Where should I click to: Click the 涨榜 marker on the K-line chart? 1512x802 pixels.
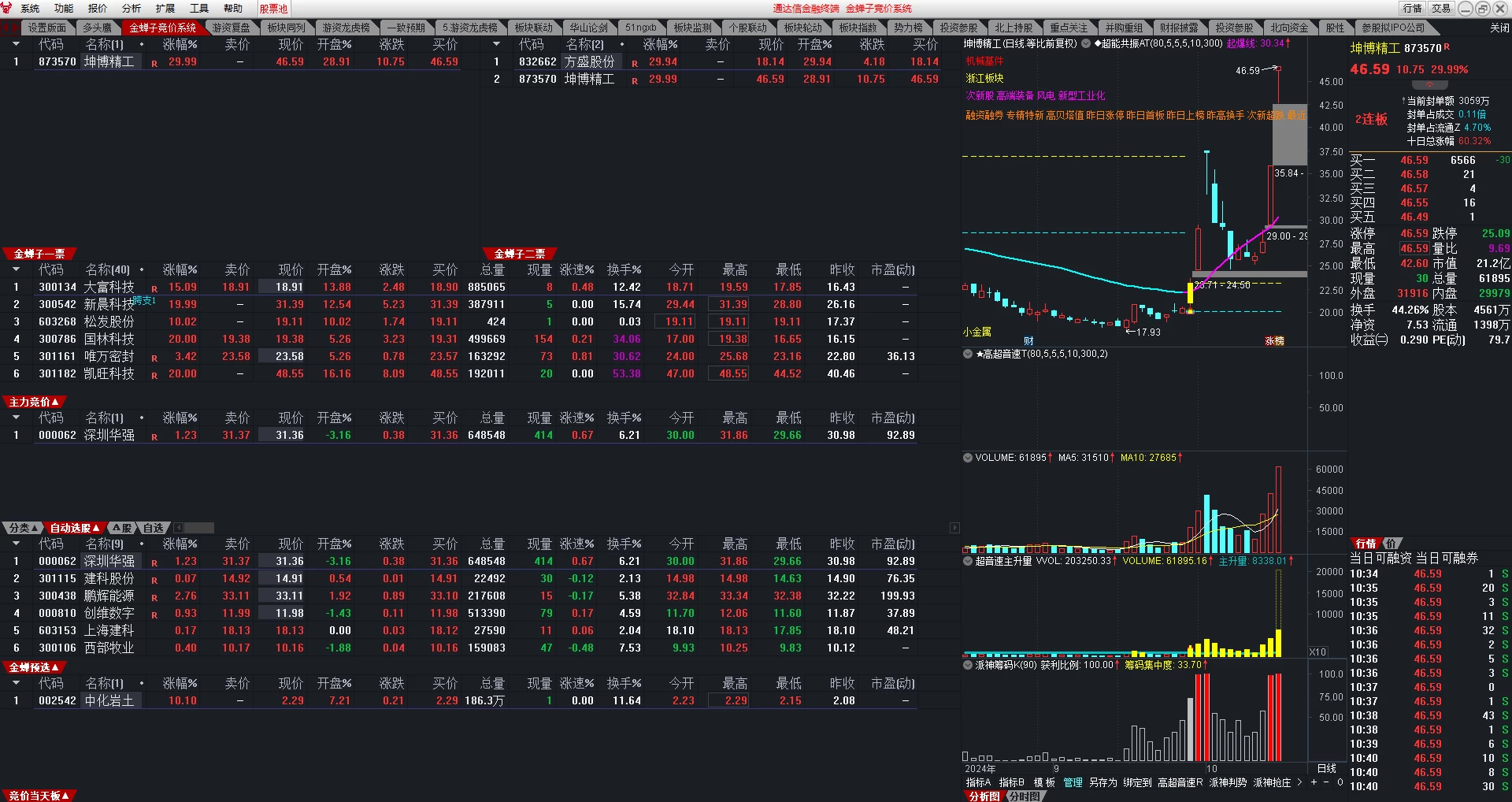(x=1274, y=341)
